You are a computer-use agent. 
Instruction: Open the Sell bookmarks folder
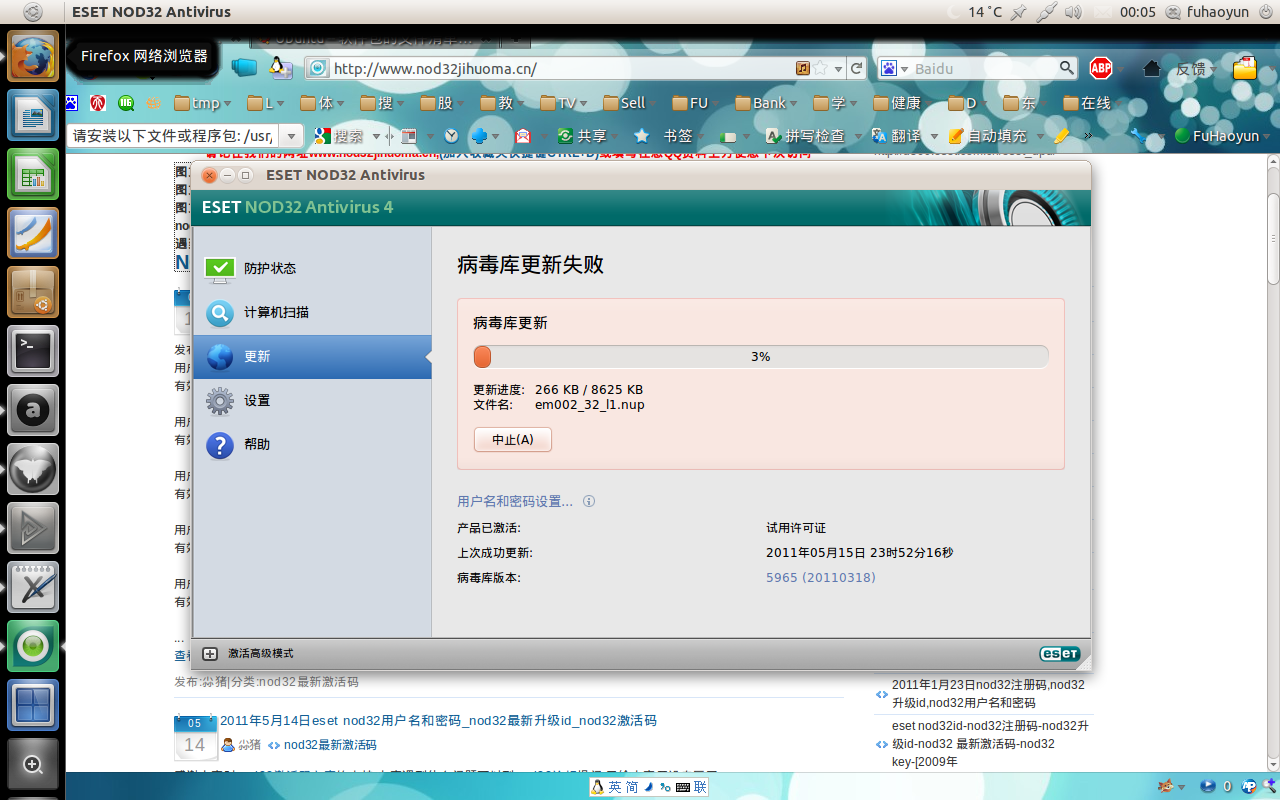(x=628, y=103)
